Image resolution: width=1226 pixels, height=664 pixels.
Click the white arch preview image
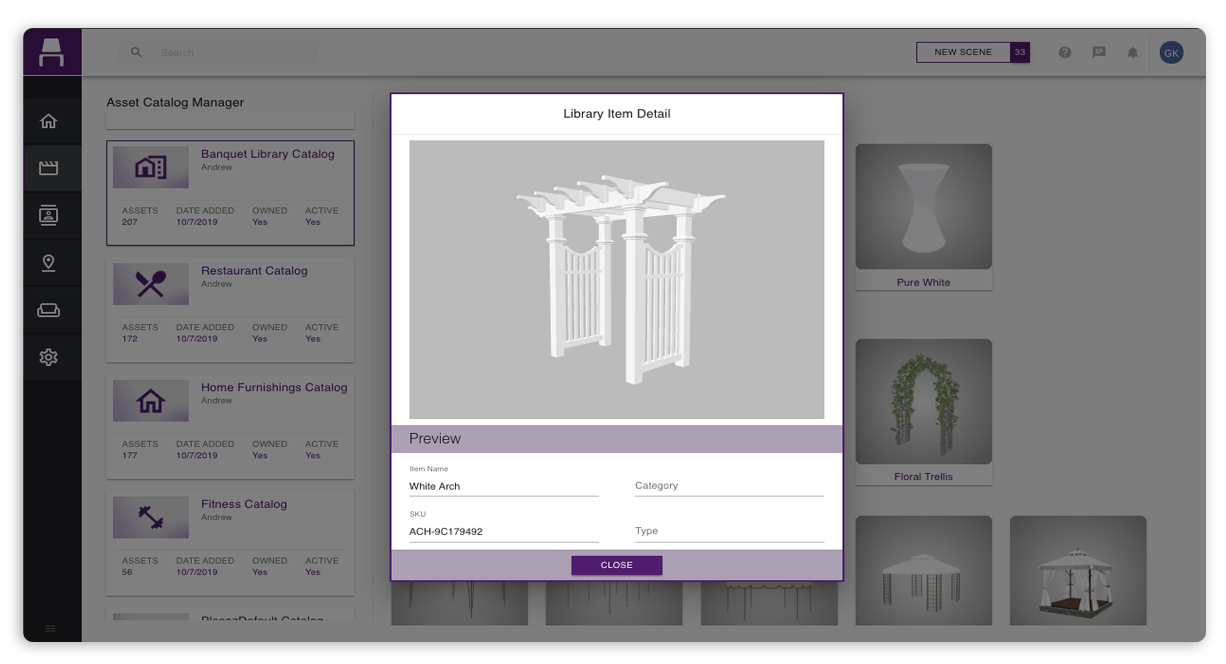[x=617, y=279]
